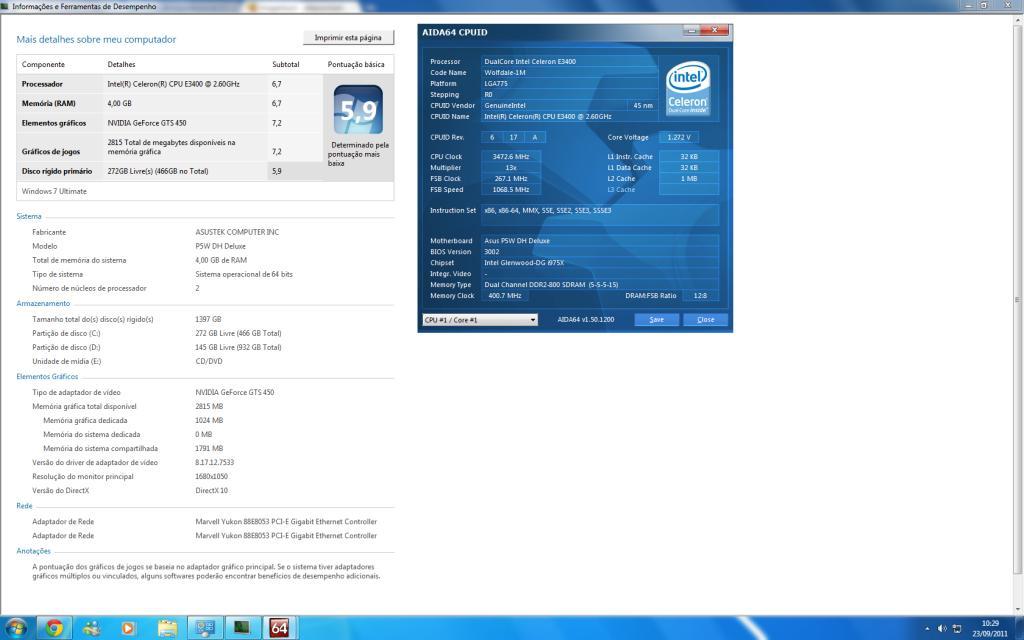Select the DirectX 10 version value
This screenshot has height=640, width=1024.
click(x=212, y=490)
